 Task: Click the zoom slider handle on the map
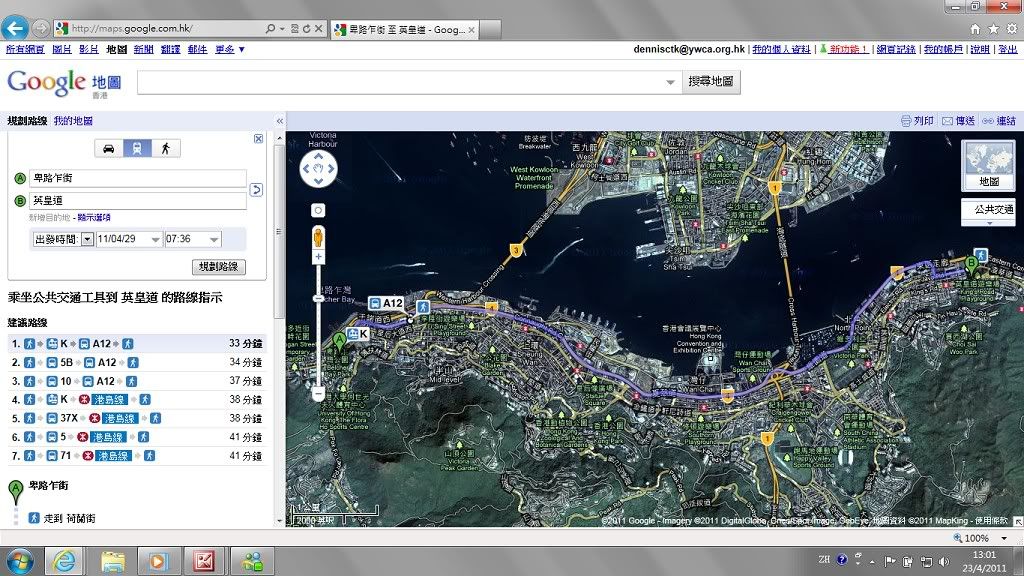click(318, 298)
